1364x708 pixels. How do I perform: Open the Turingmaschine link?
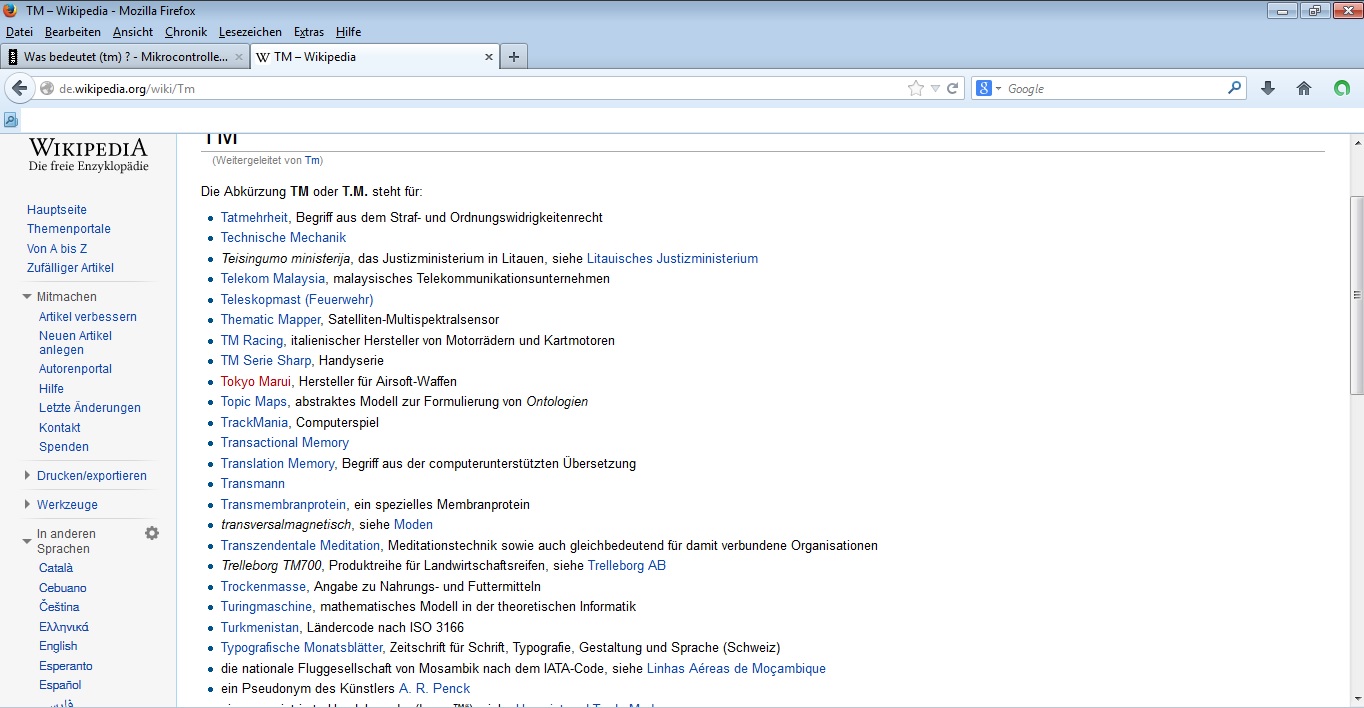pos(267,606)
